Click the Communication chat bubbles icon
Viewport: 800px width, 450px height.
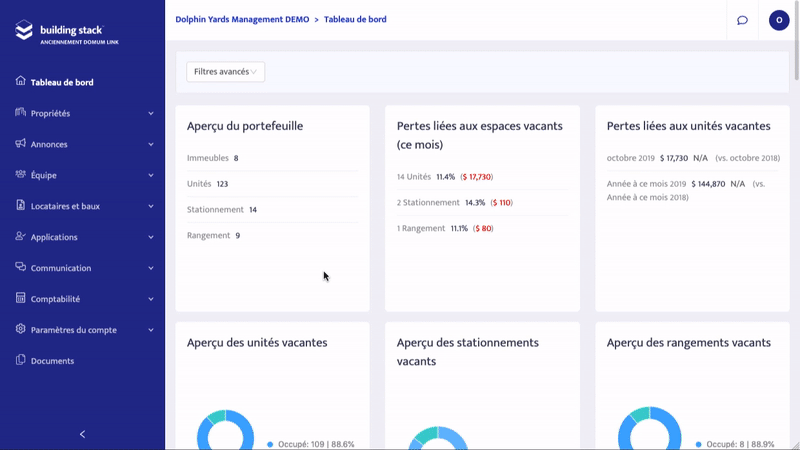pos(20,267)
